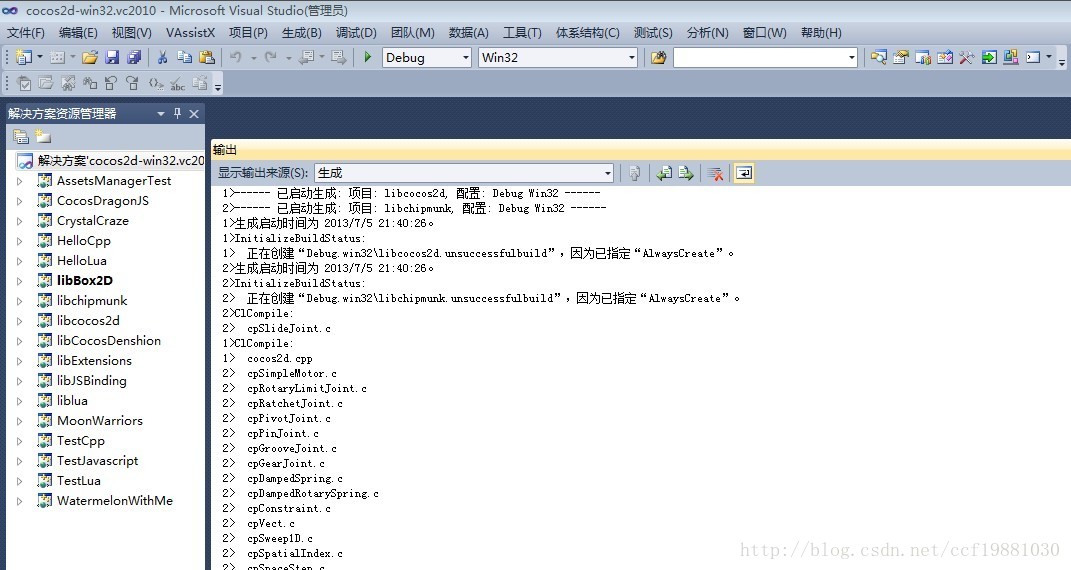Open the Command Window icon
Viewport: 1071px width, 570px height.
point(1033,57)
